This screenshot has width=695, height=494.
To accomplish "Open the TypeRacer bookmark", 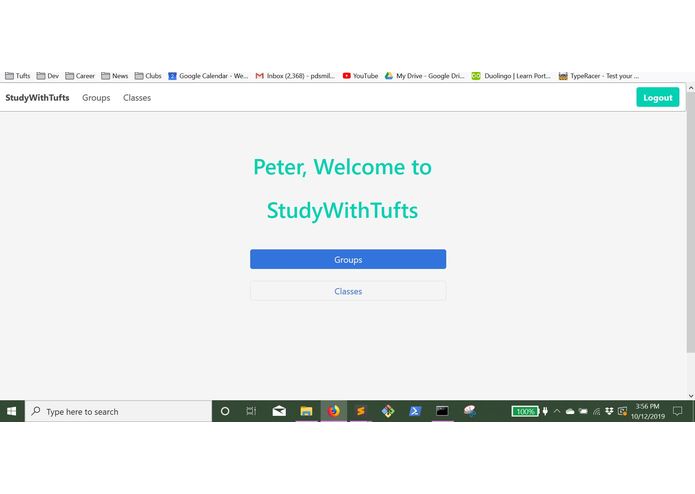I will (598, 76).
